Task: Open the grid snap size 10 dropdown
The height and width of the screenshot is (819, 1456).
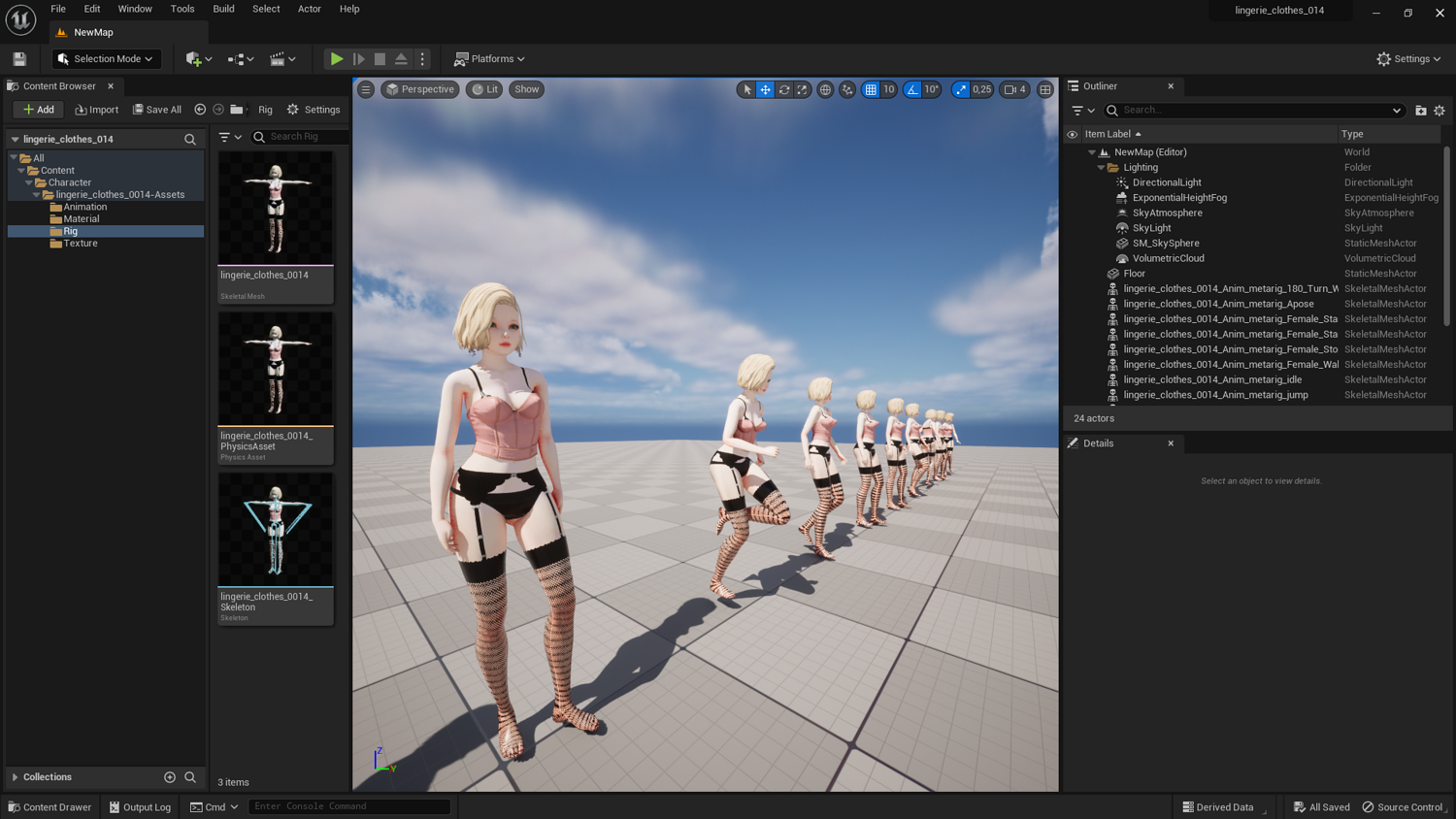Action: (888, 89)
